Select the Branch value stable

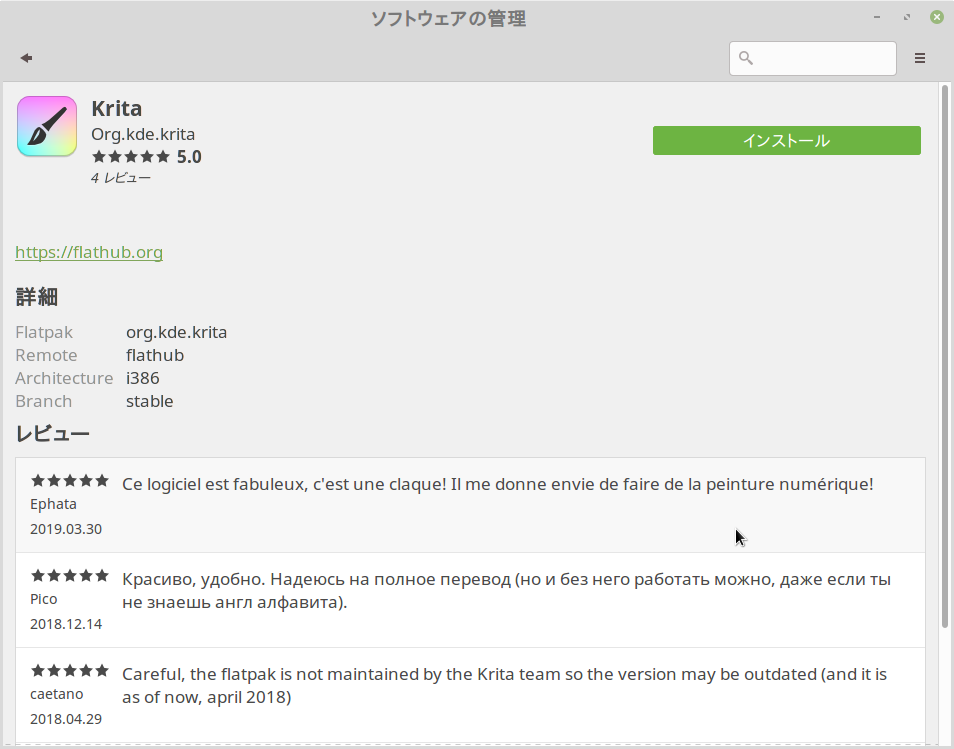tap(150, 402)
